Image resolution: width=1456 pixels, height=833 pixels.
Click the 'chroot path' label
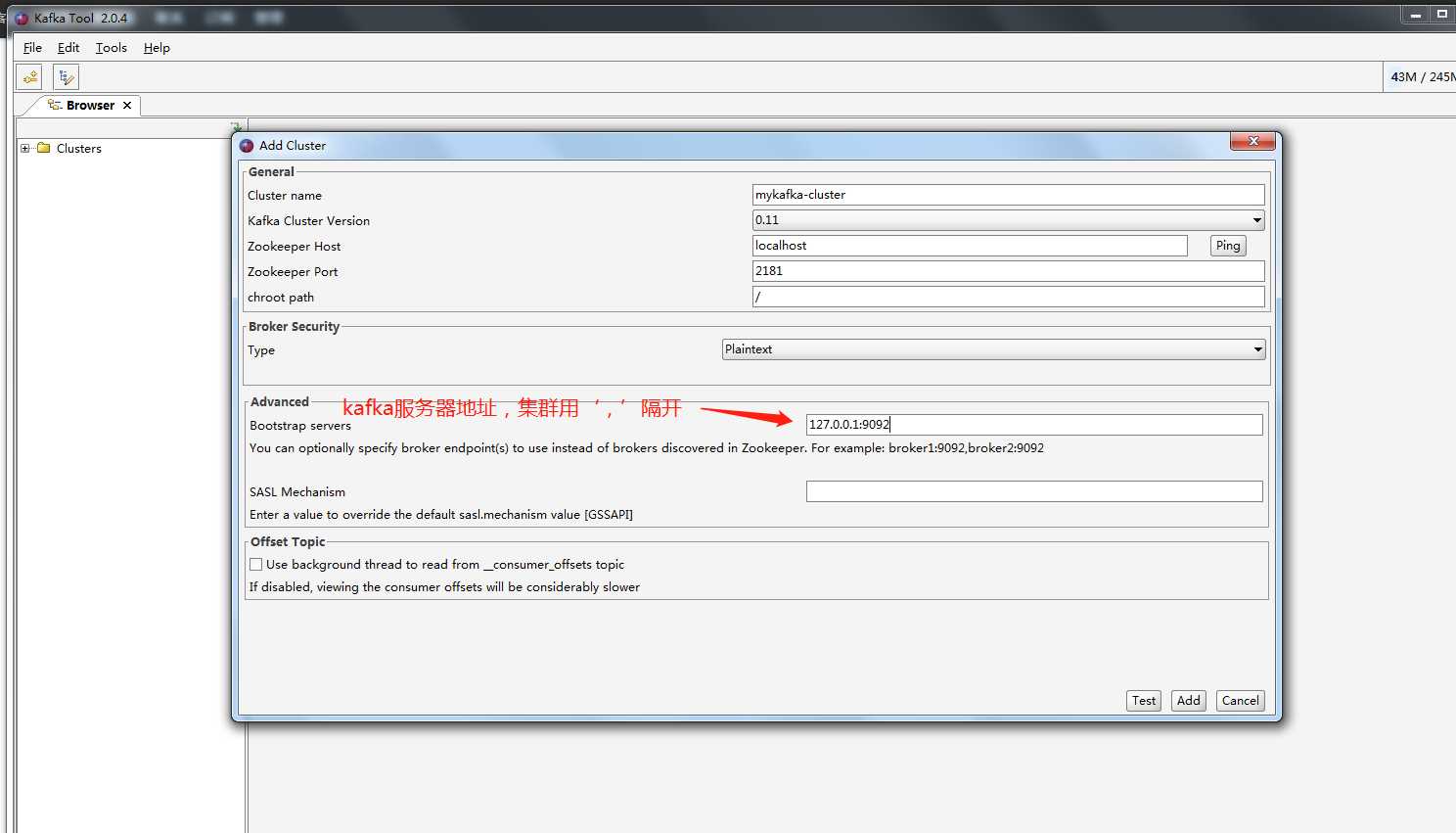(x=281, y=298)
